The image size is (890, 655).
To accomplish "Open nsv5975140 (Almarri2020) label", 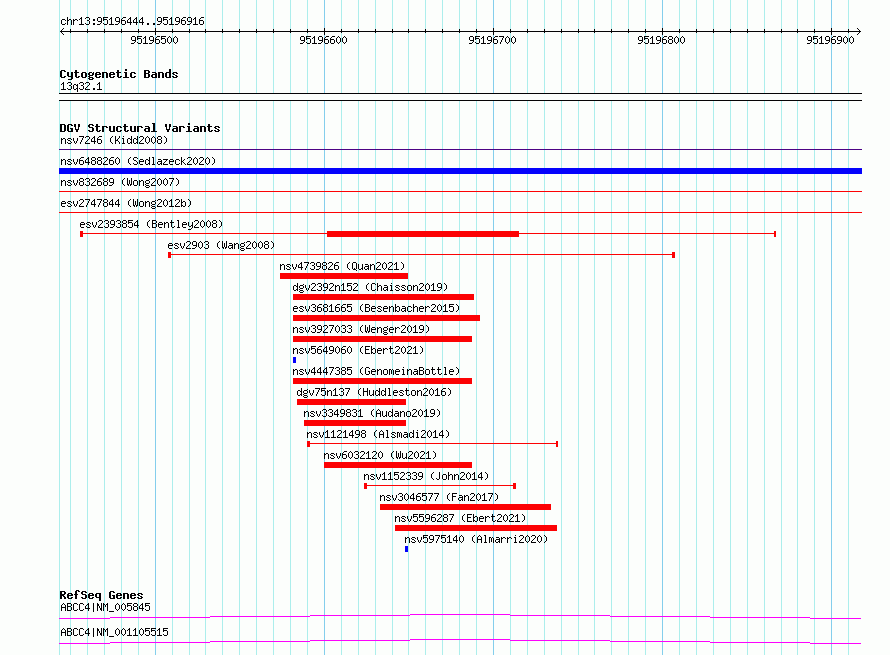I will [x=476, y=539].
